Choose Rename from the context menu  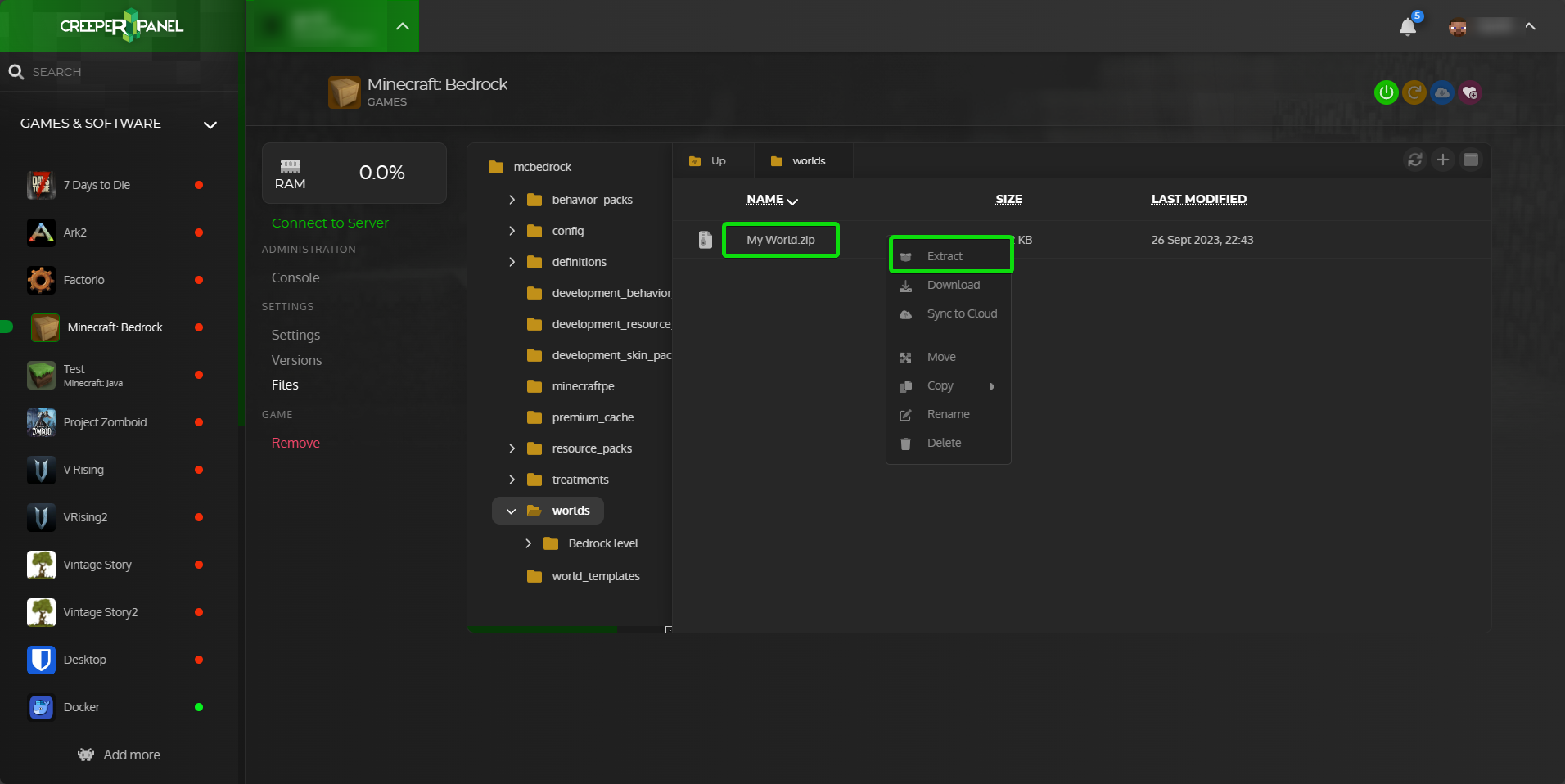click(x=949, y=414)
